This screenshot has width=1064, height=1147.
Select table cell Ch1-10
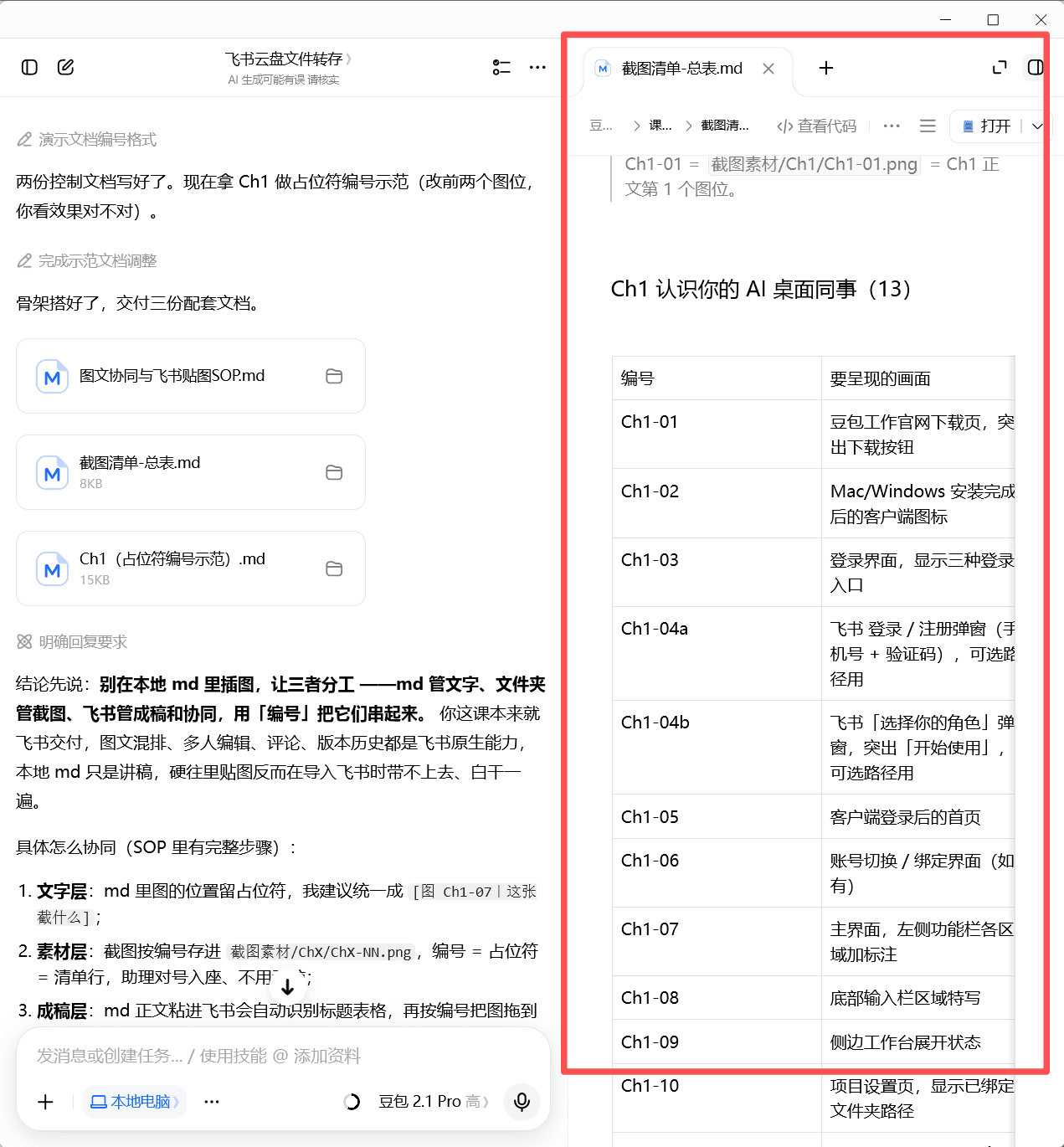coord(717,1098)
